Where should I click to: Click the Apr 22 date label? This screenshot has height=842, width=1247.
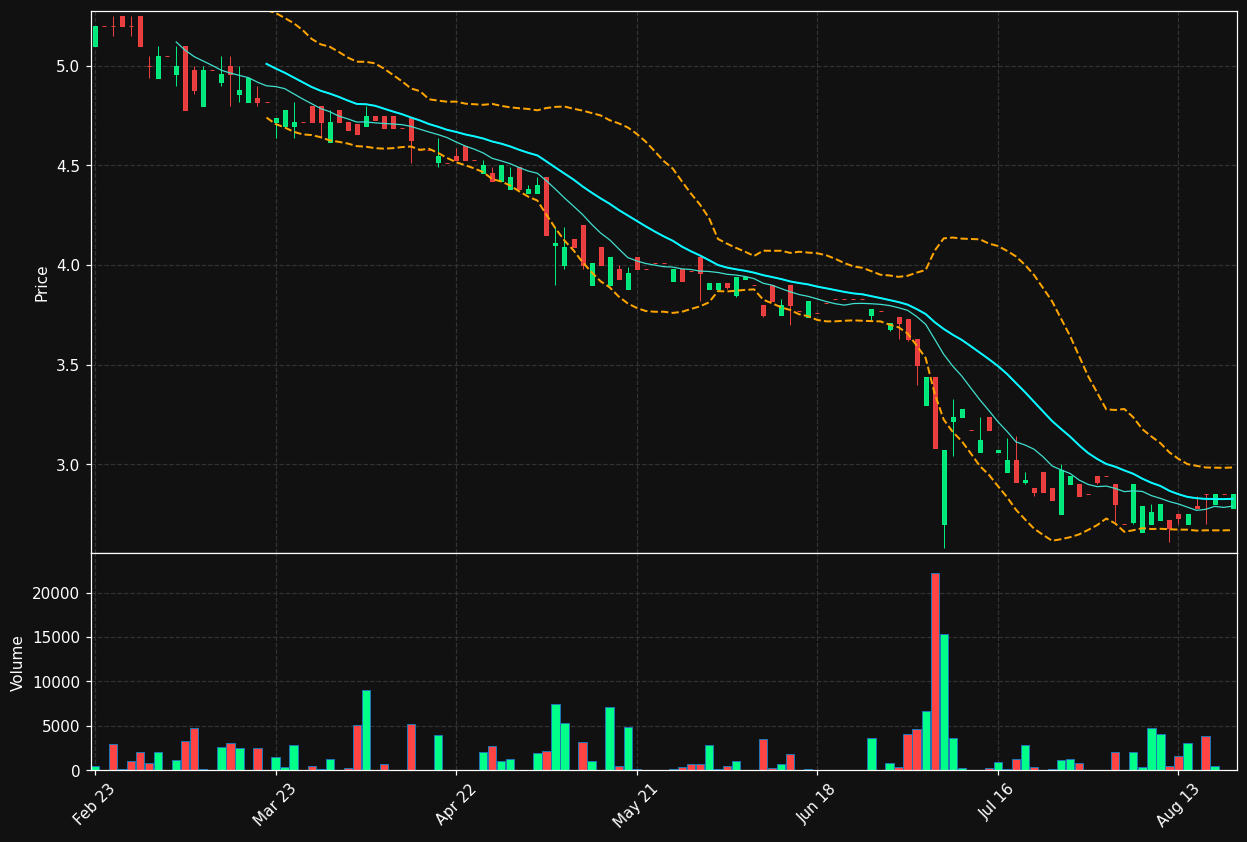tap(455, 803)
